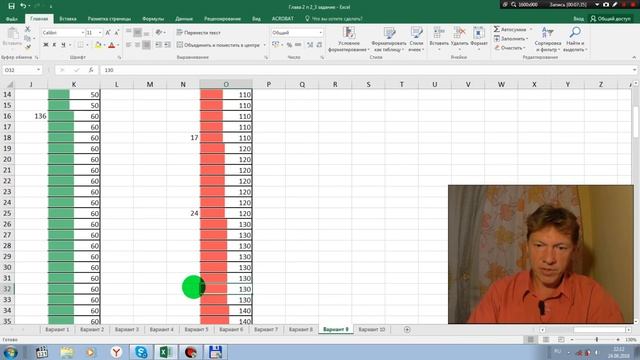Open the Формат cells menu
Image resolution: width=640 pixels, height=360 pixels.
coord(479,40)
